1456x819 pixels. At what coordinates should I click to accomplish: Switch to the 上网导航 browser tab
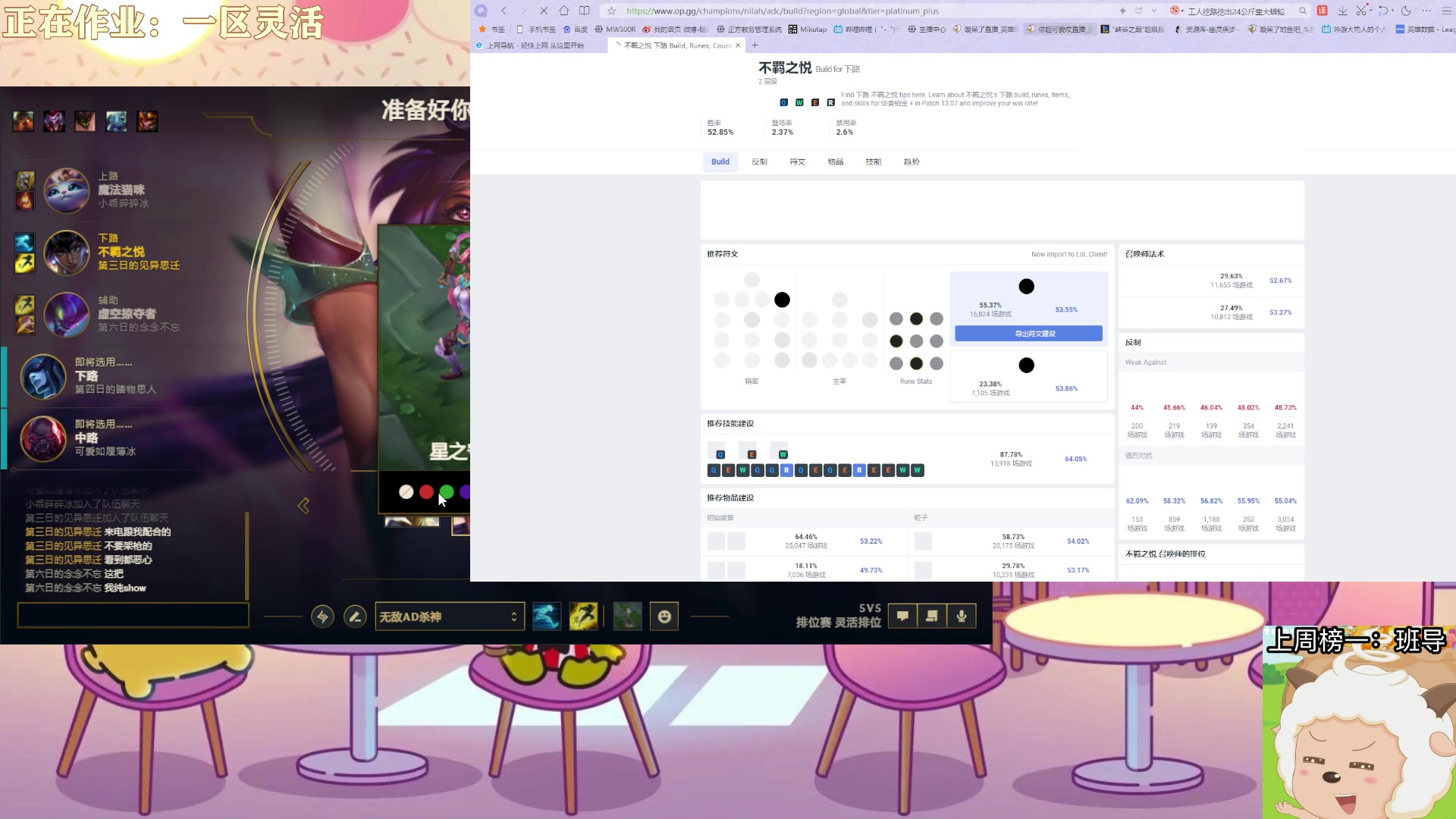pos(535,45)
